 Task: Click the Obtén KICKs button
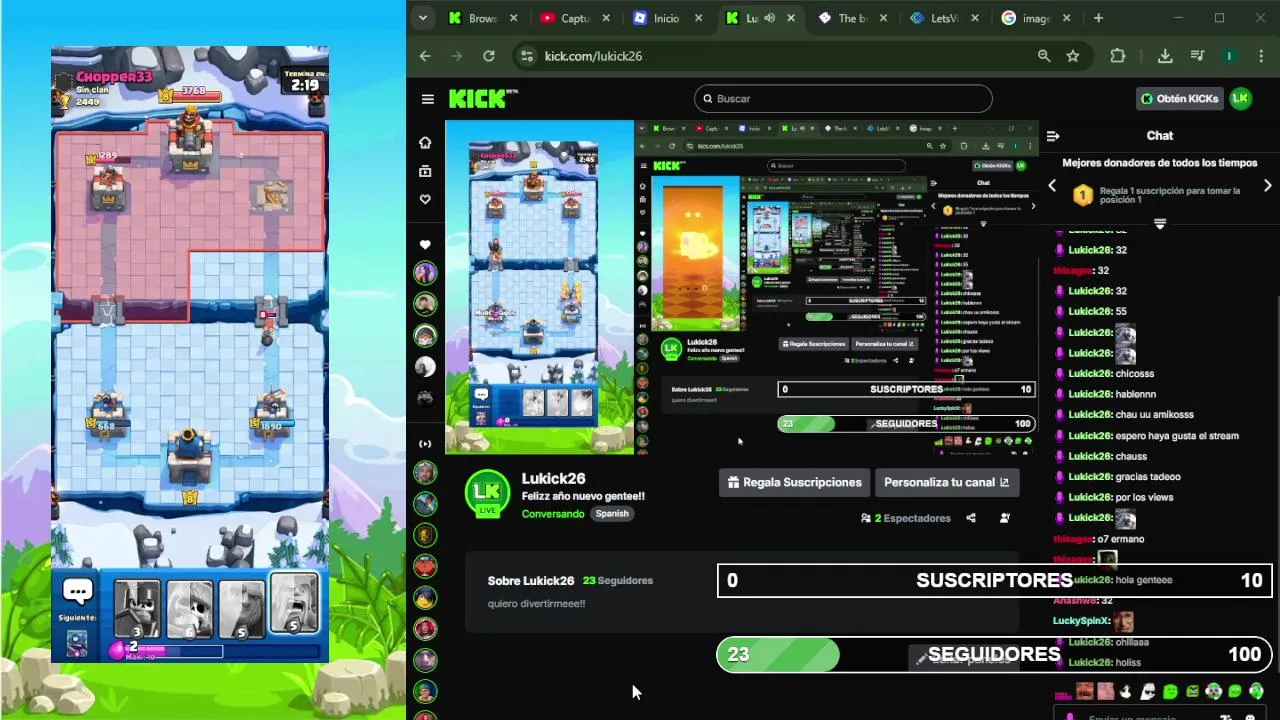1180,98
